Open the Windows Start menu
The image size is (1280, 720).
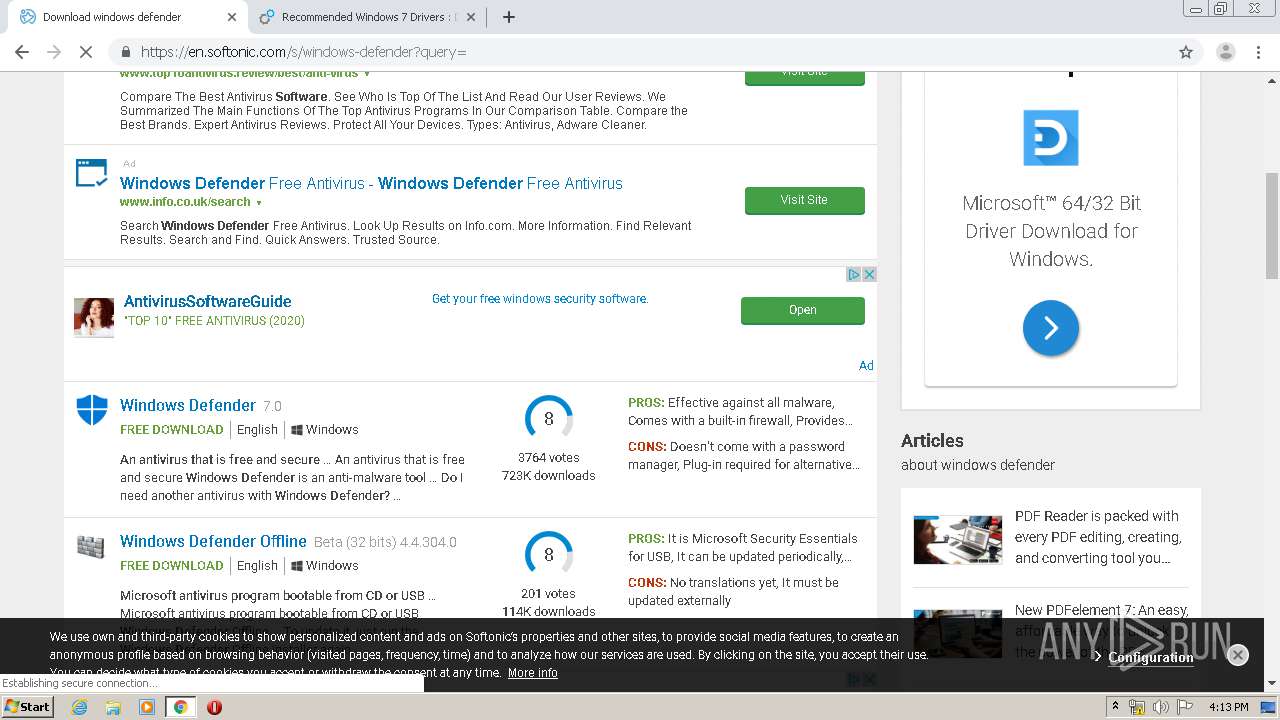[27, 707]
